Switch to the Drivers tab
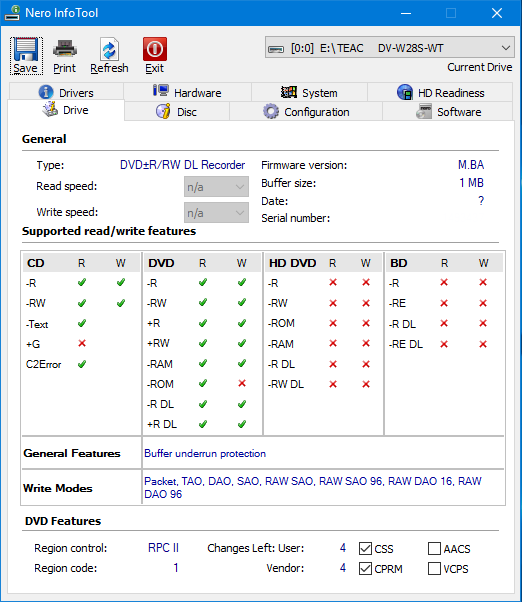 [x=66, y=93]
